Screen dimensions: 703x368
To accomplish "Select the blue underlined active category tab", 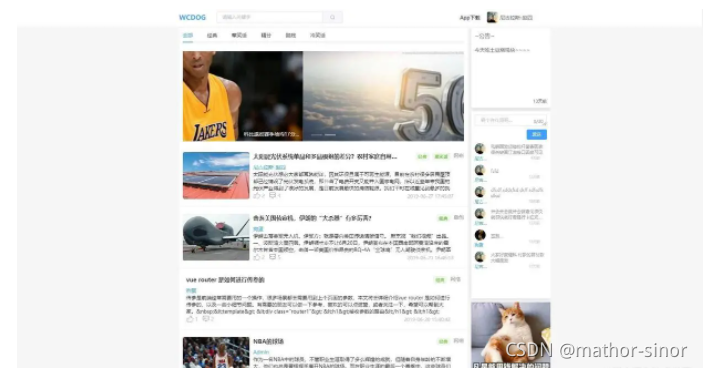I will (188, 35).
